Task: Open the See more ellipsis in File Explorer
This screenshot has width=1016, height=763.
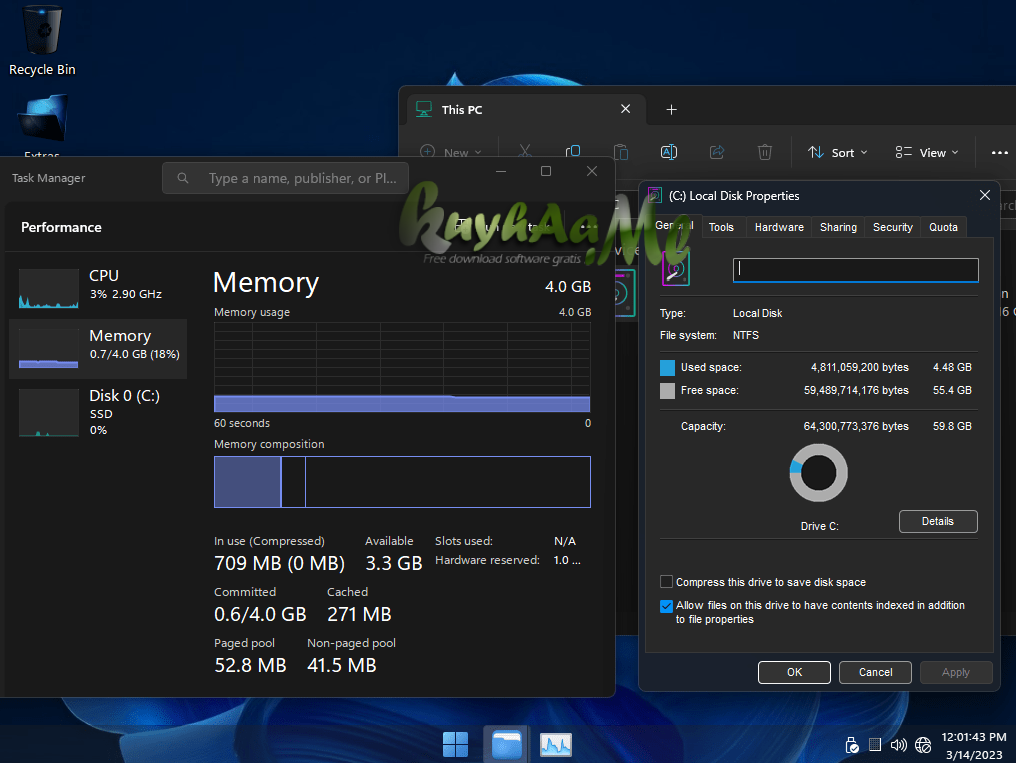Action: click(x=999, y=153)
